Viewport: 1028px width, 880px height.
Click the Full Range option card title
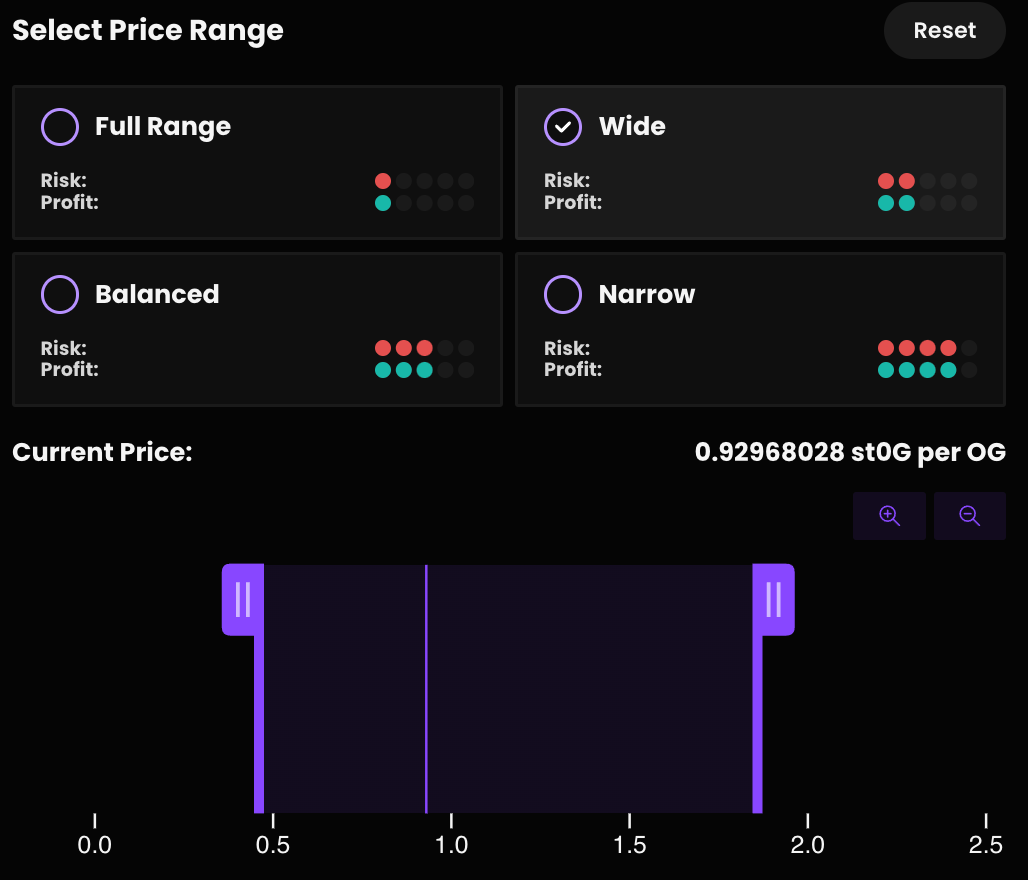click(x=163, y=127)
